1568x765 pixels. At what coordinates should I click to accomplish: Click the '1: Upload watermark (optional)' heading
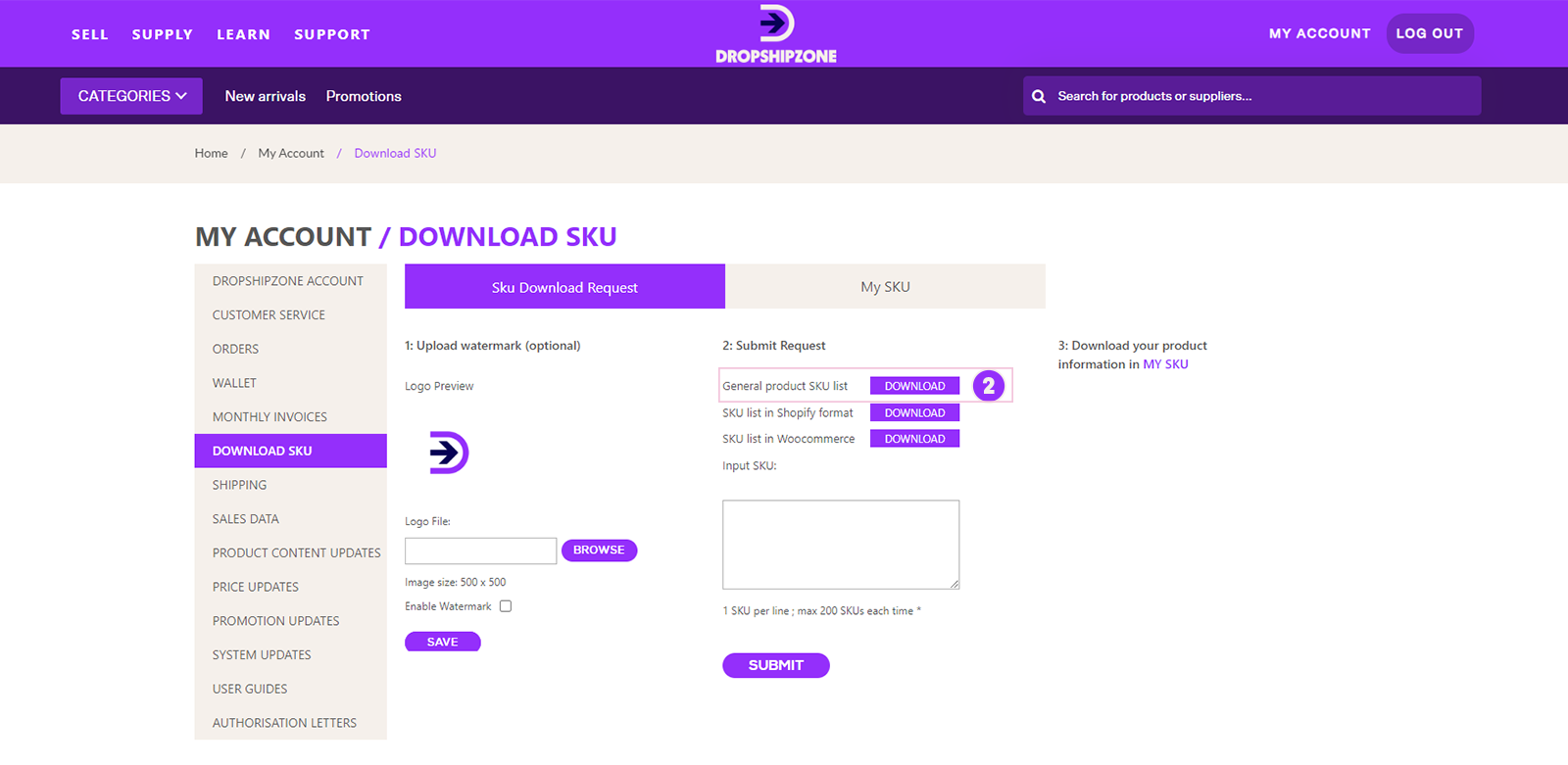(x=492, y=346)
